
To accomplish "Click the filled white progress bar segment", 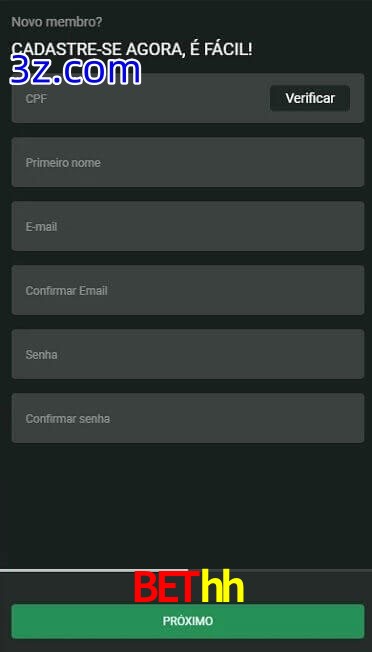I will click(94, 570).
